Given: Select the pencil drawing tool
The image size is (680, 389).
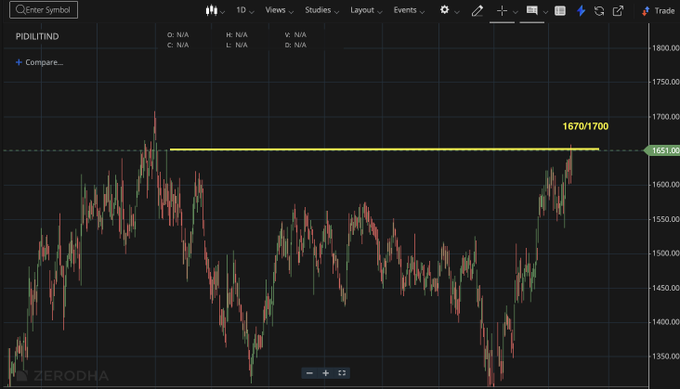Looking at the screenshot, I should (477, 10).
